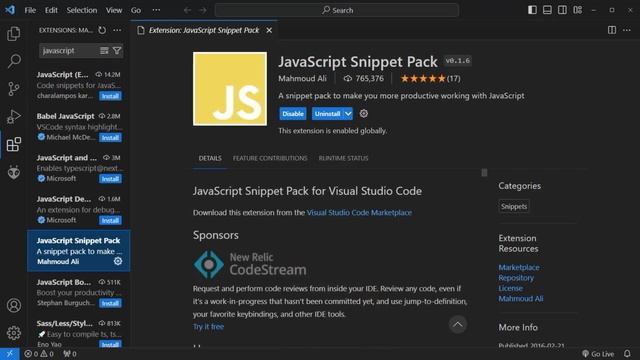Open the alien-face icon in activity bar
The height and width of the screenshot is (360, 640).
click(x=13, y=172)
